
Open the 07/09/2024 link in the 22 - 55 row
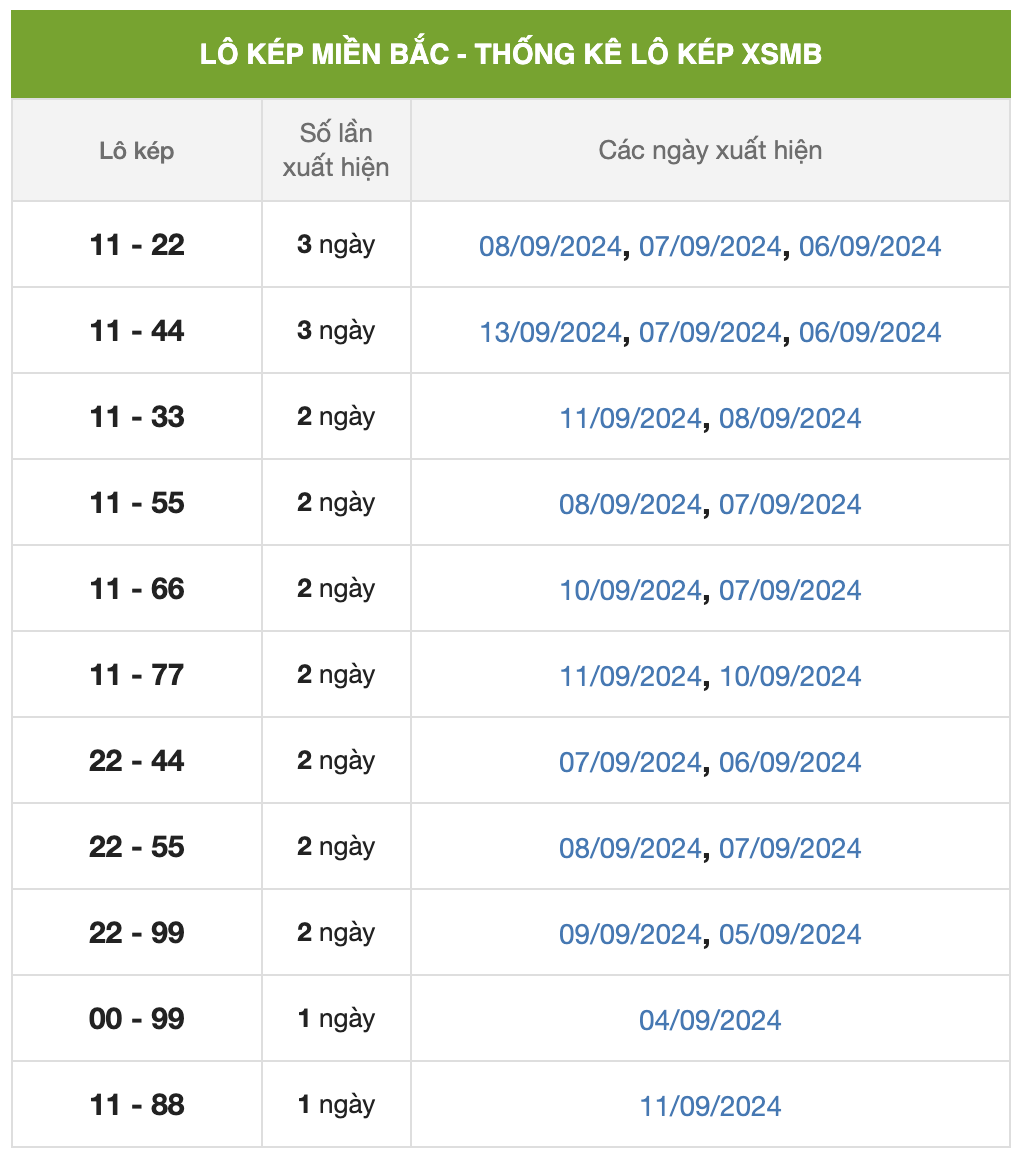pos(790,848)
